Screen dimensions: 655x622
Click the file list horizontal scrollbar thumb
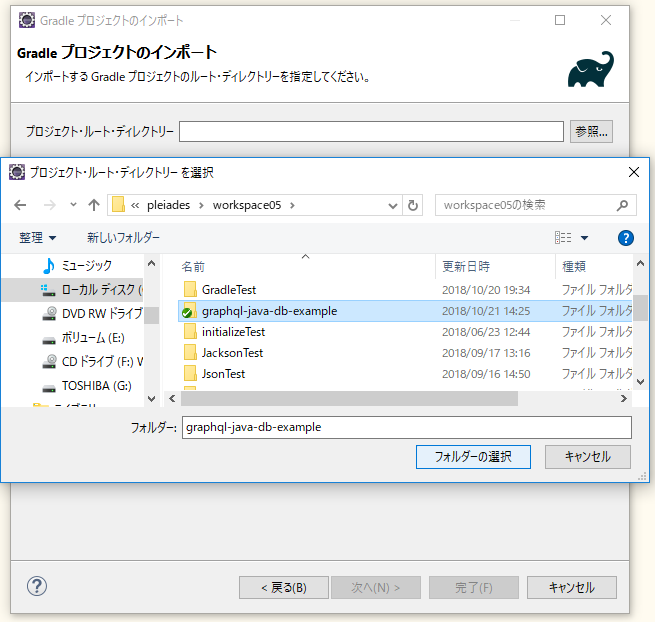[x=349, y=399]
